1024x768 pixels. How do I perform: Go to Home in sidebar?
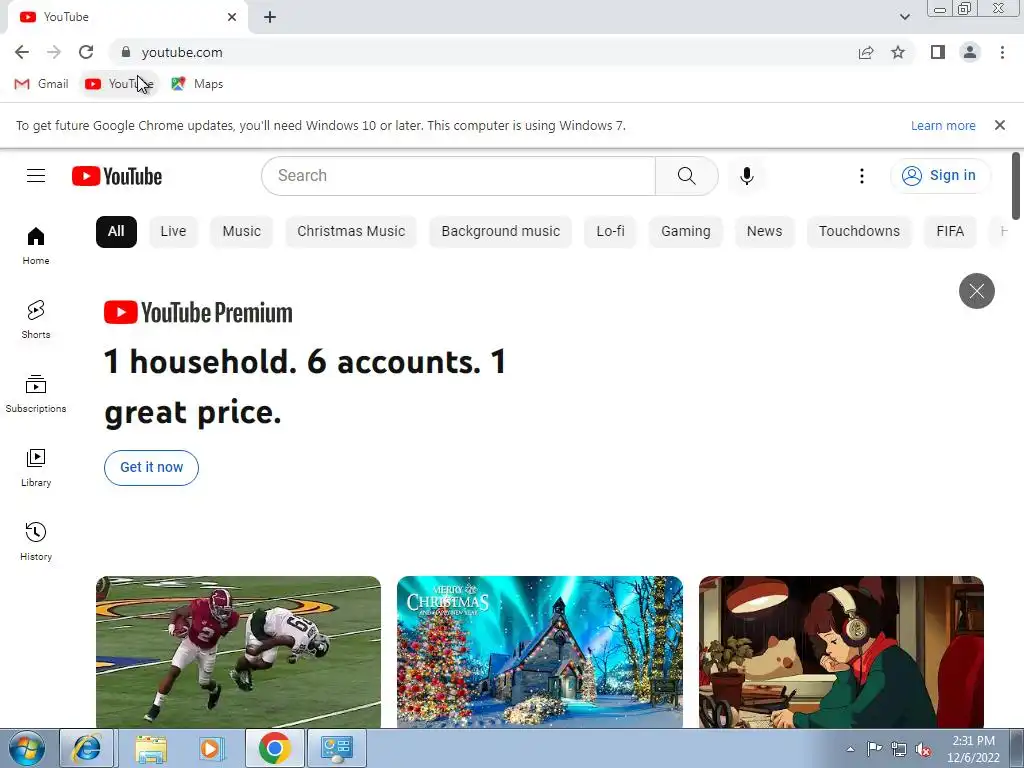(x=36, y=246)
